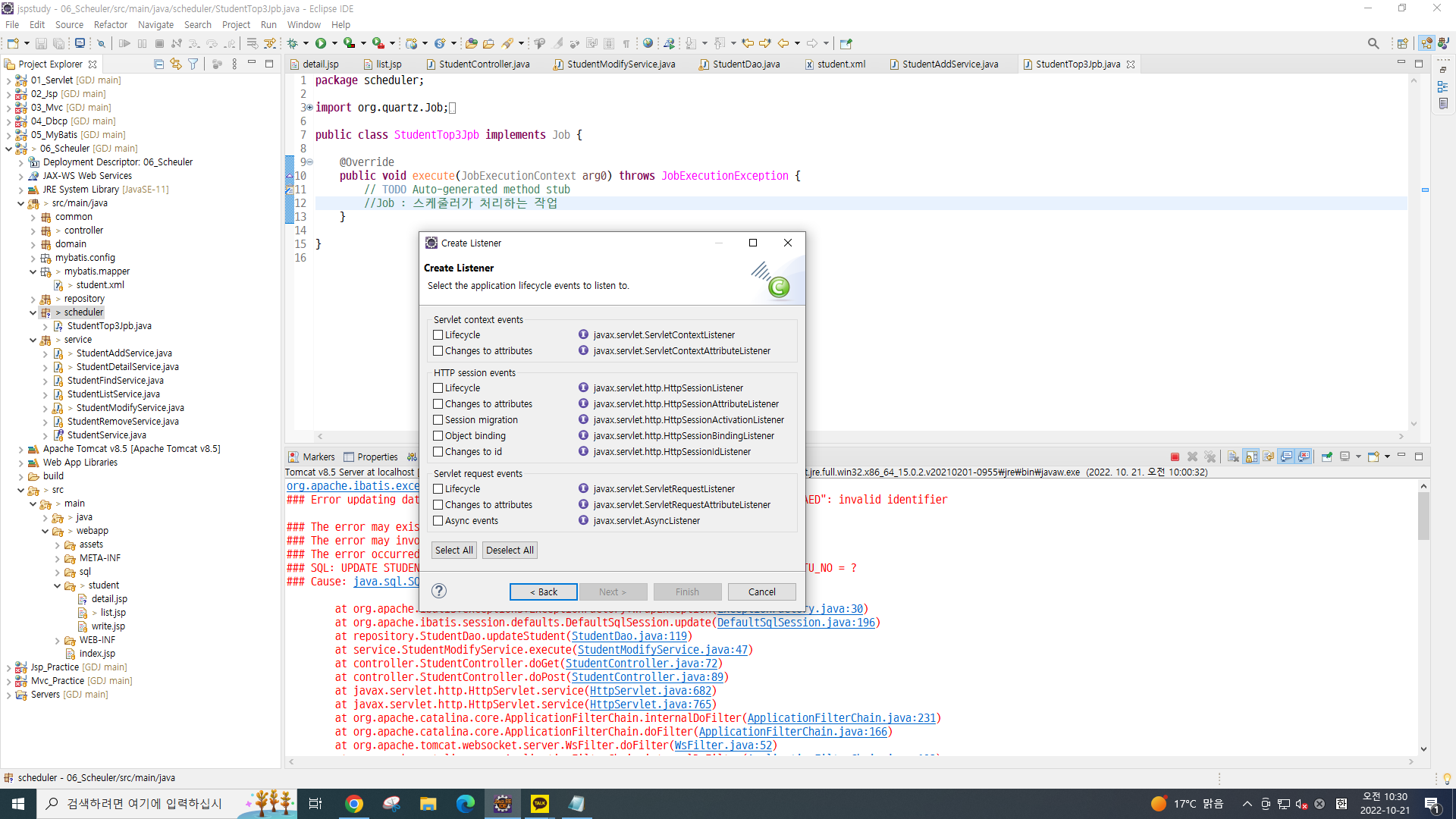Tick the Async events checkbox
This screenshot has height=819, width=1456.
[x=438, y=520]
